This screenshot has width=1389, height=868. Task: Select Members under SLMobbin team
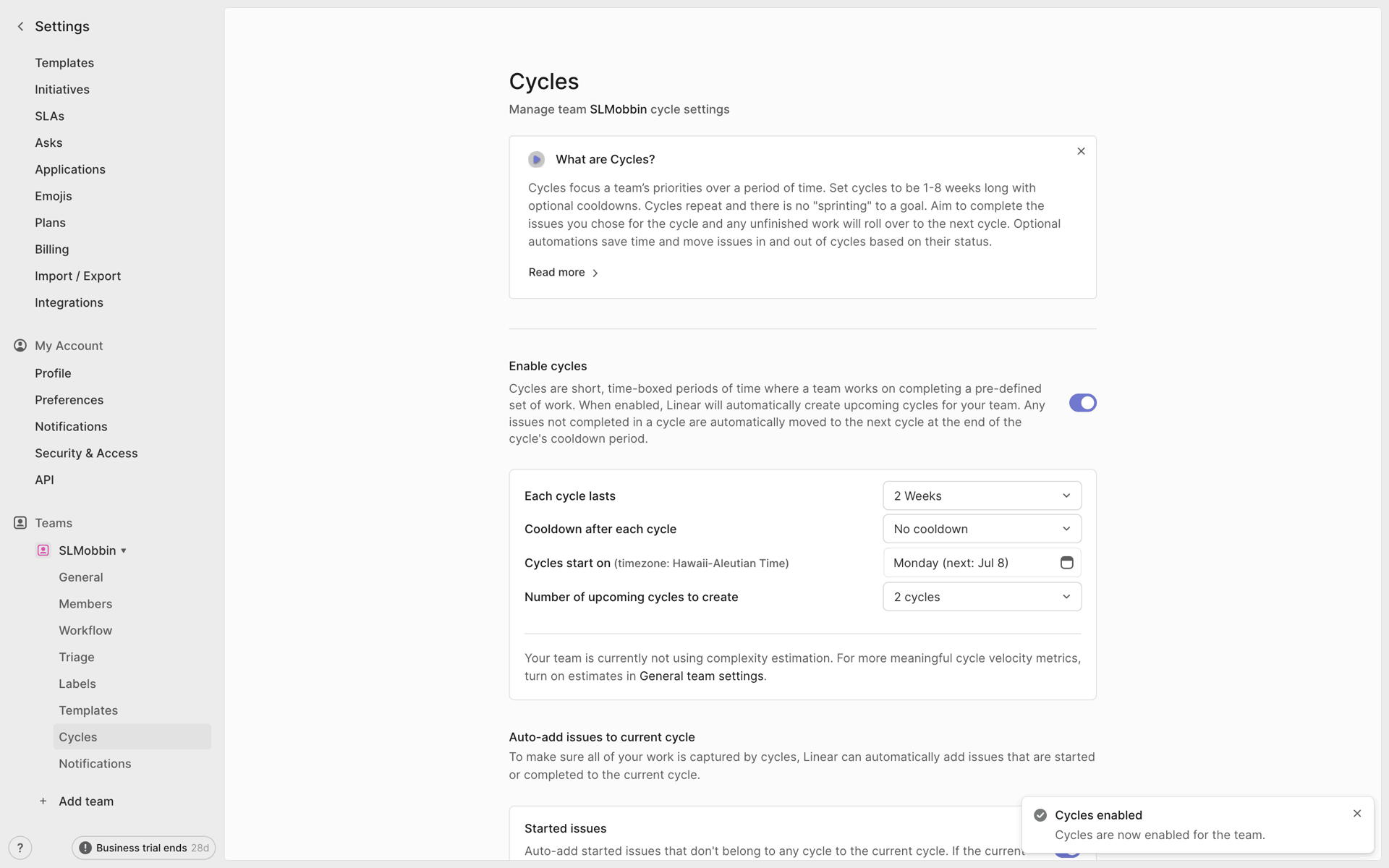click(x=85, y=604)
